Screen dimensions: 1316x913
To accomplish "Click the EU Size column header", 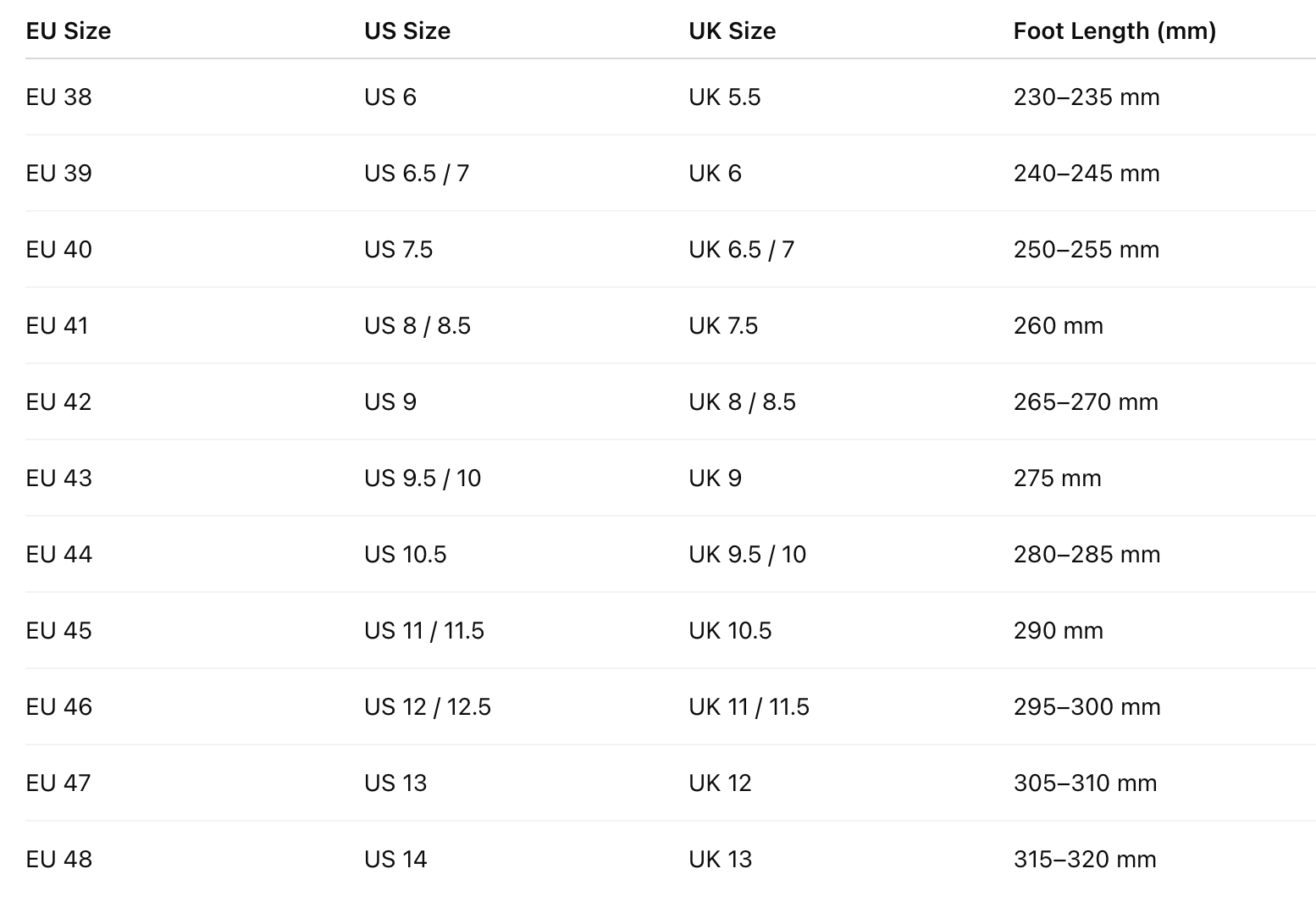I will click(69, 31).
